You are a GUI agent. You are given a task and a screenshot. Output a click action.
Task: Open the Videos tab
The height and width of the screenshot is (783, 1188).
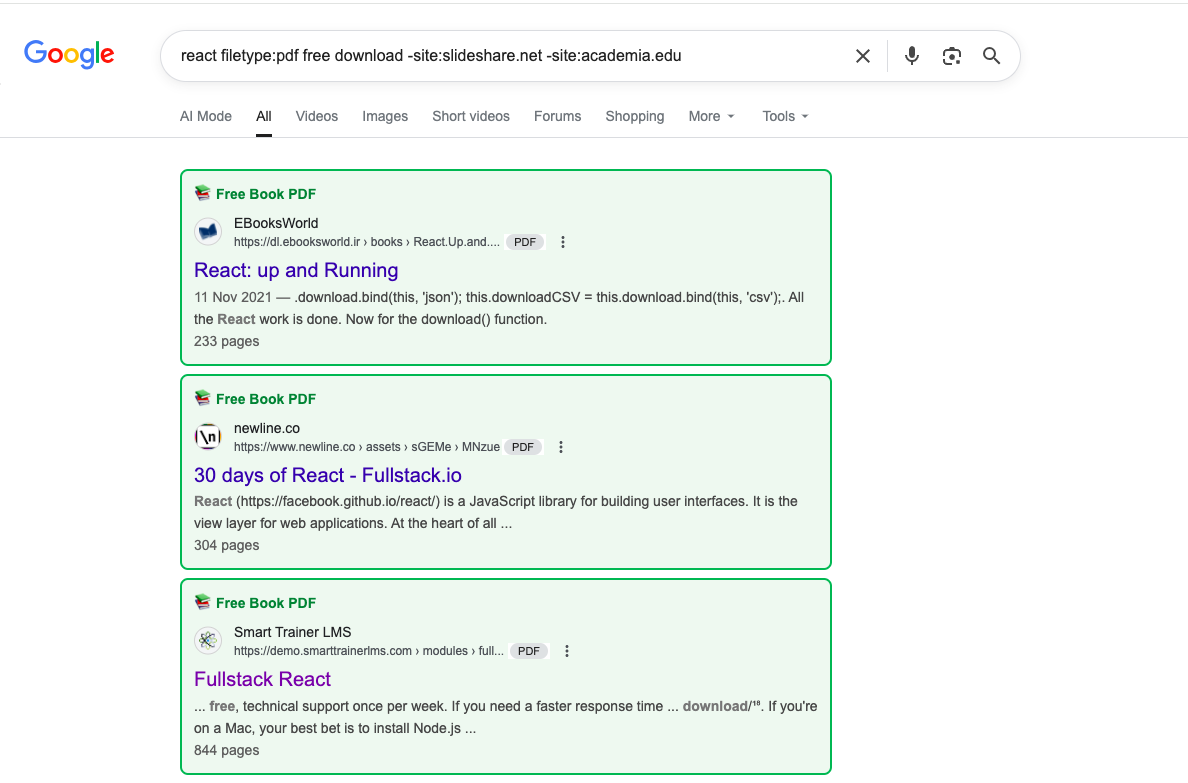click(317, 116)
